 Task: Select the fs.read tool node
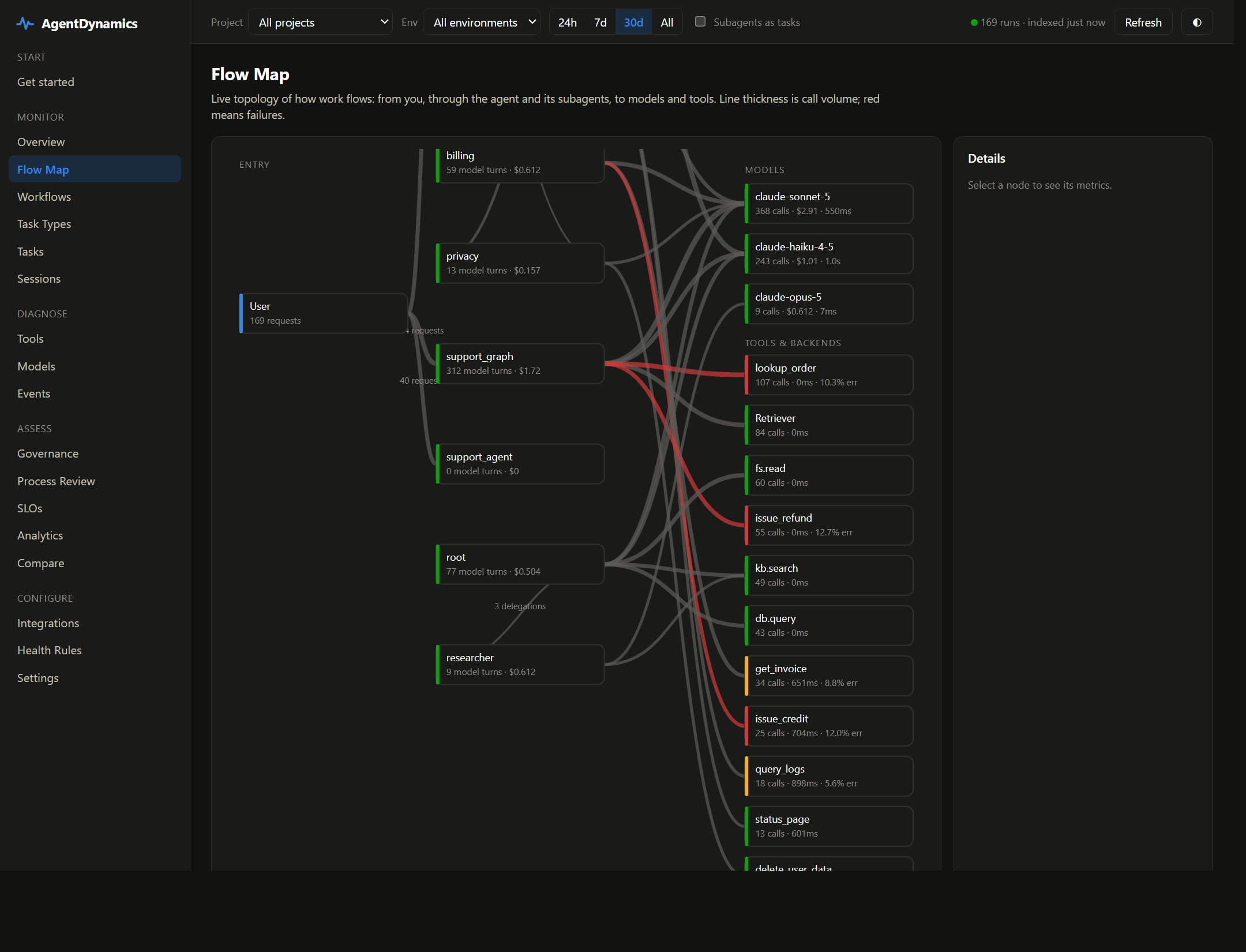(x=829, y=475)
